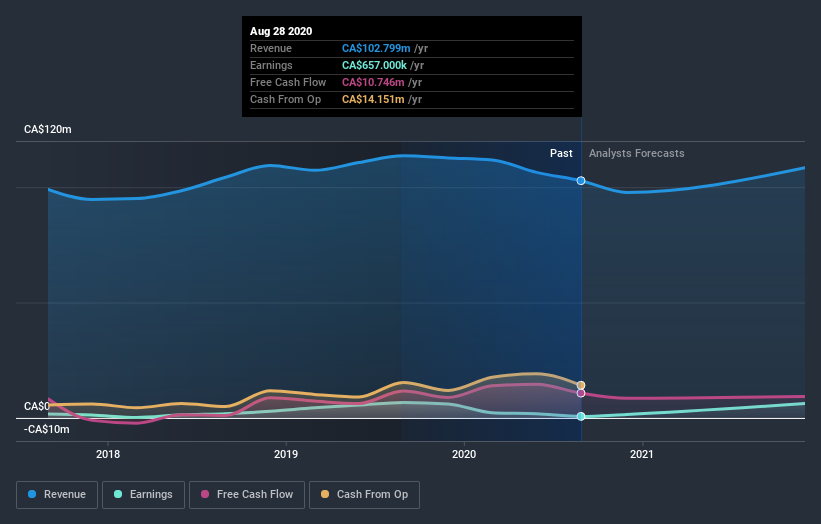Image resolution: width=821 pixels, height=524 pixels.
Task: Click the Past label in the chart
Action: tap(561, 153)
